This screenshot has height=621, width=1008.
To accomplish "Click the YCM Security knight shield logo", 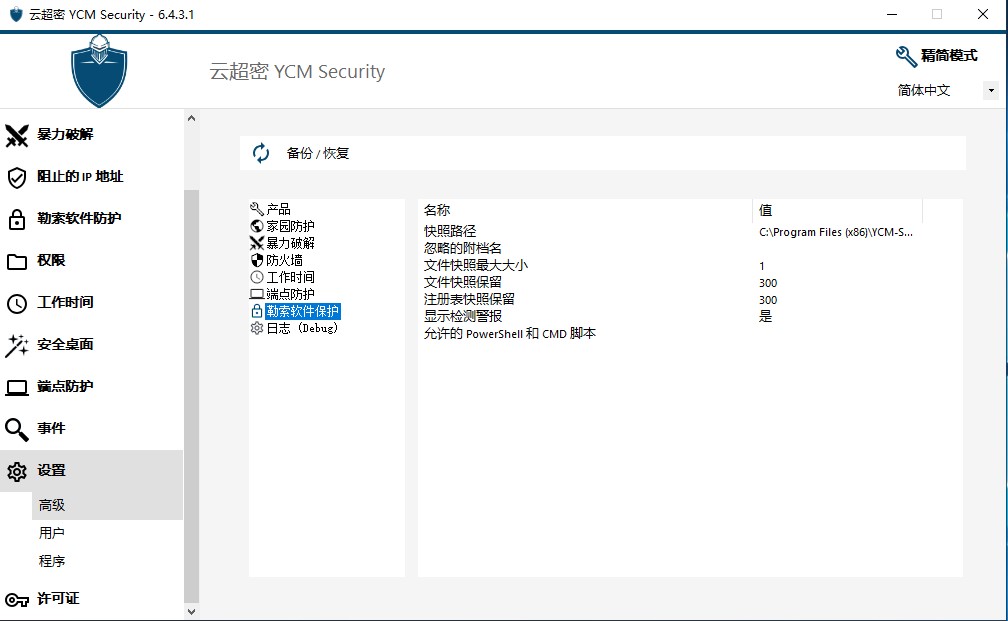I will point(99,71).
